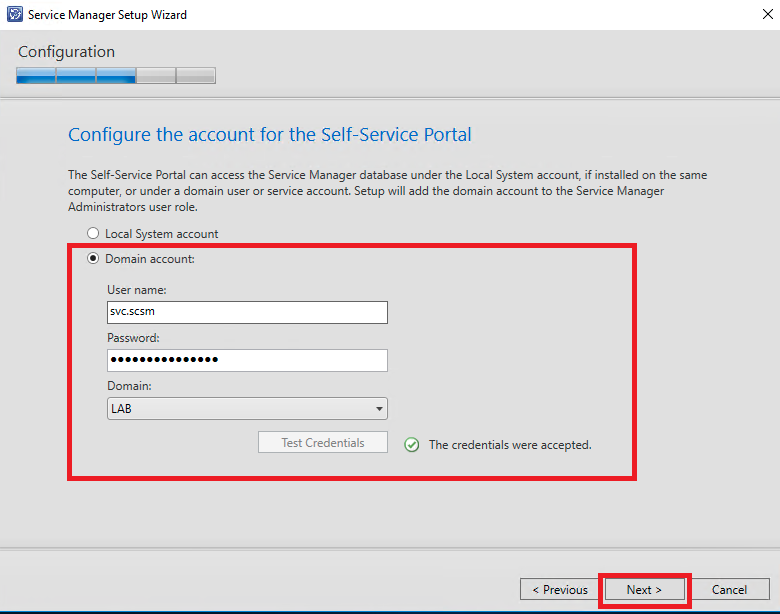
Task: Expand the Domain dropdown showing LAB
Action: tap(247, 409)
